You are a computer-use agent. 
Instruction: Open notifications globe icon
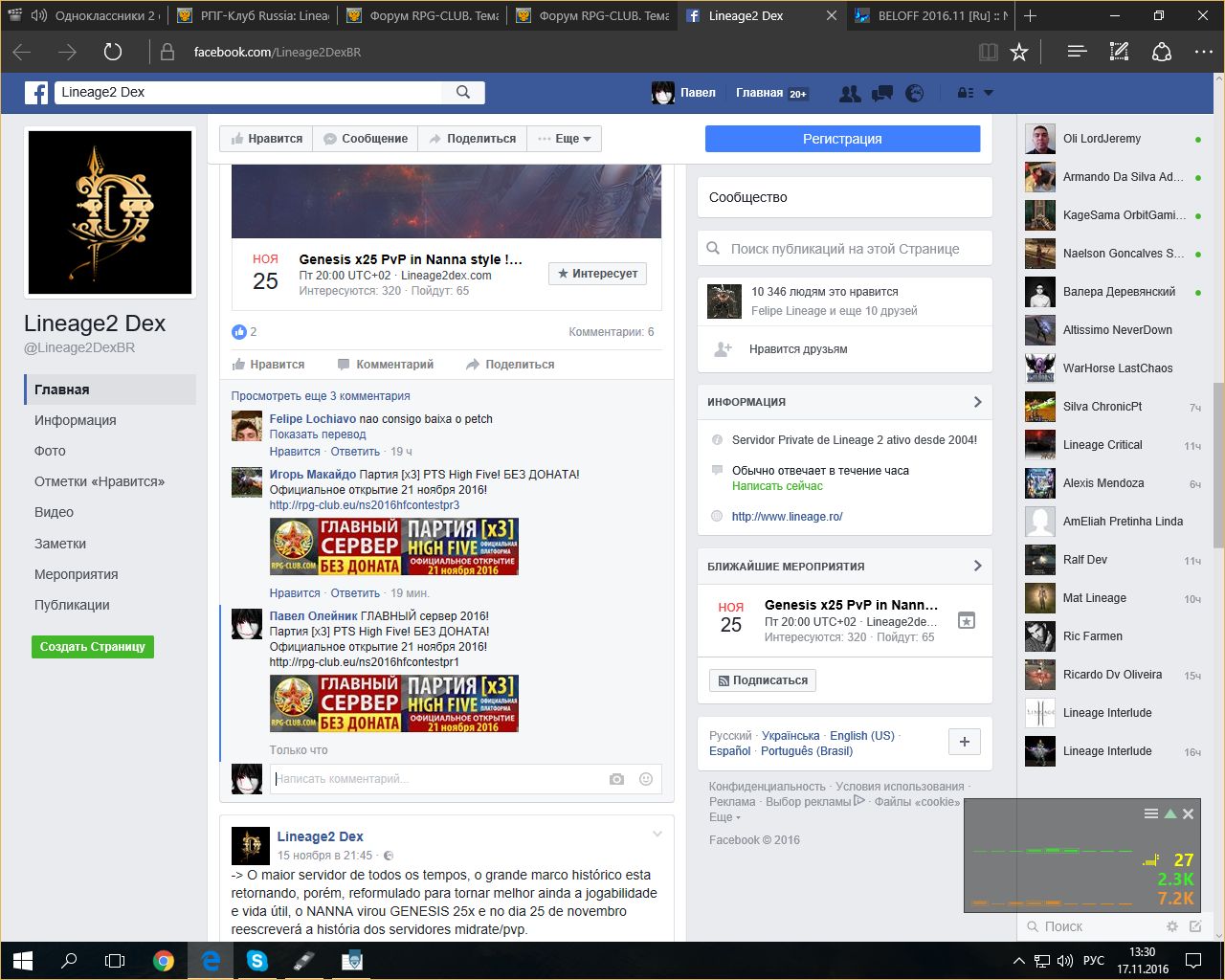click(915, 93)
